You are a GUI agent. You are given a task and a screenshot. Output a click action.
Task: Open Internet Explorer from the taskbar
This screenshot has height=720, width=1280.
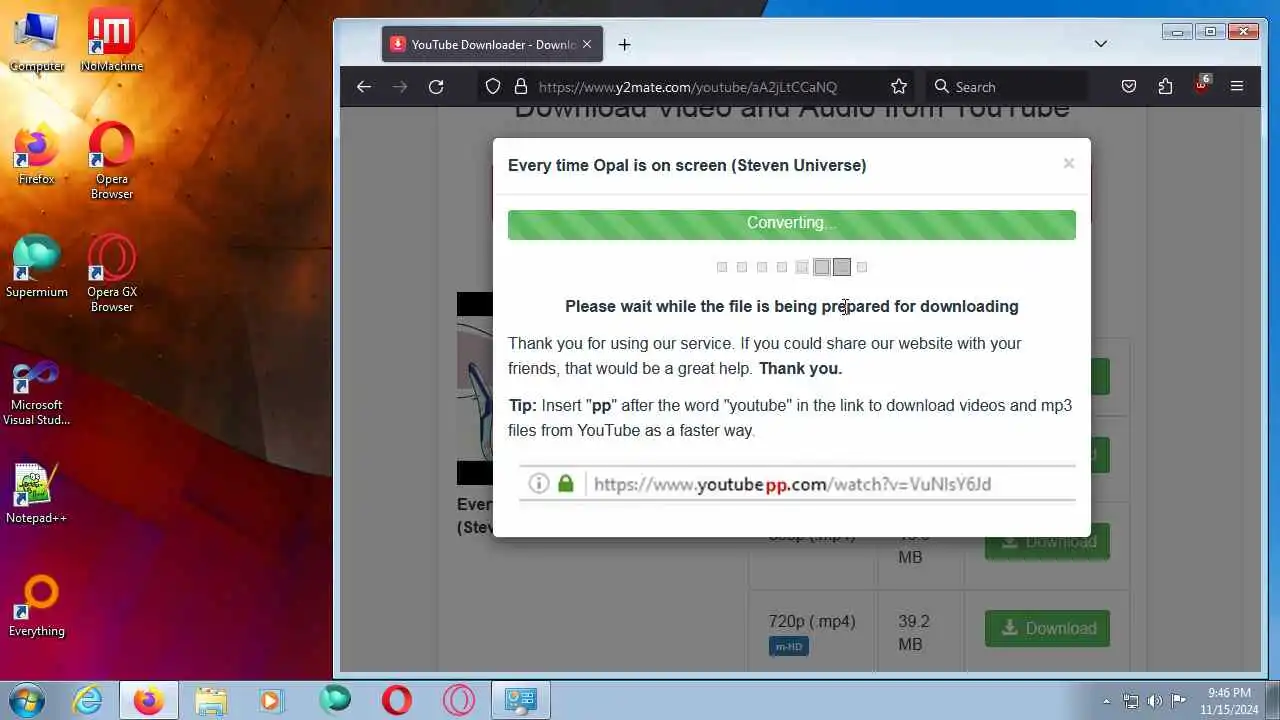pyautogui.click(x=88, y=700)
